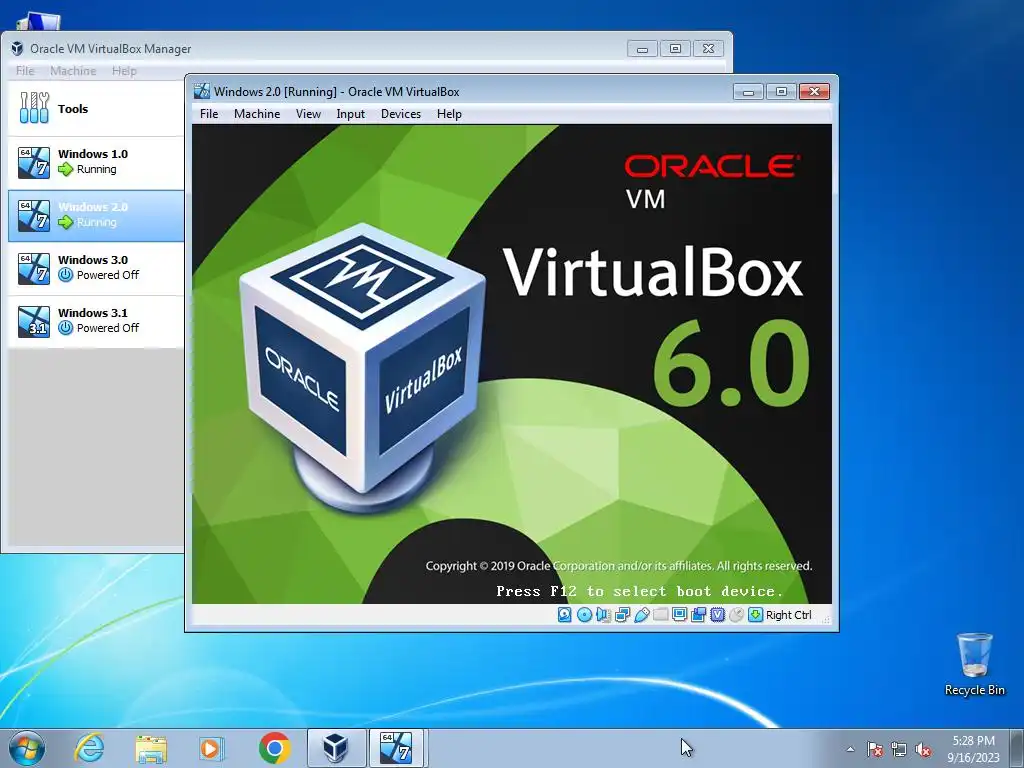Minimize the Windows 2.0 VM window
Viewport: 1024px width, 768px height.
[748, 91]
